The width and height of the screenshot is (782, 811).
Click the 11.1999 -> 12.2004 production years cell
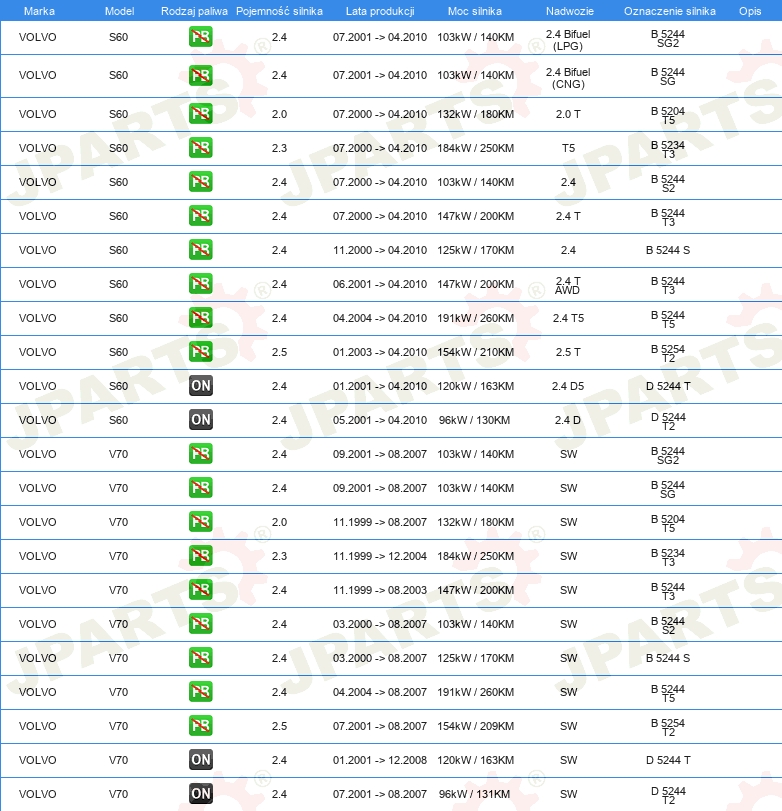[x=379, y=556]
